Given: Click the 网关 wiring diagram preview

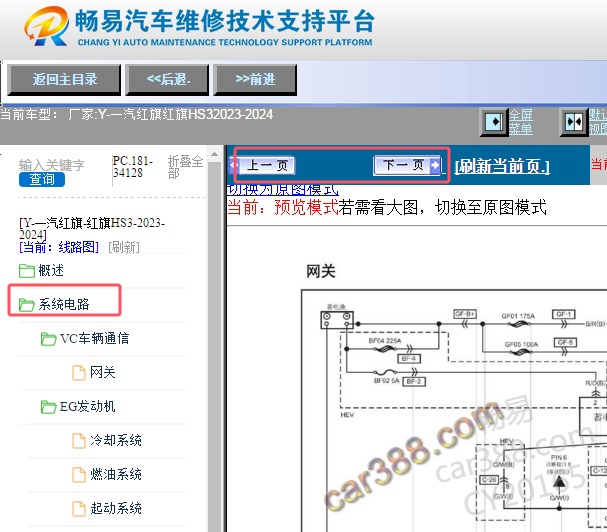Looking at the screenshot, I should (454, 410).
